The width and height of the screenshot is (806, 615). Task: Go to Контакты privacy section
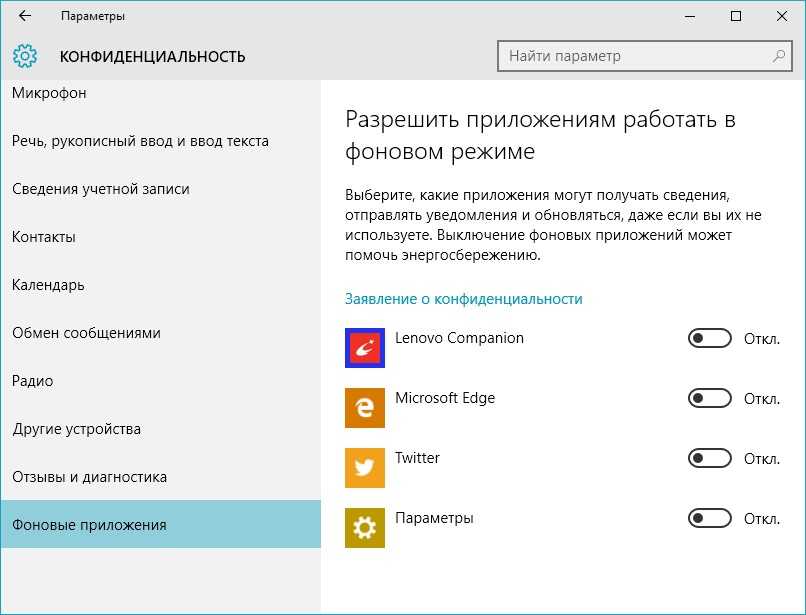(x=160, y=237)
